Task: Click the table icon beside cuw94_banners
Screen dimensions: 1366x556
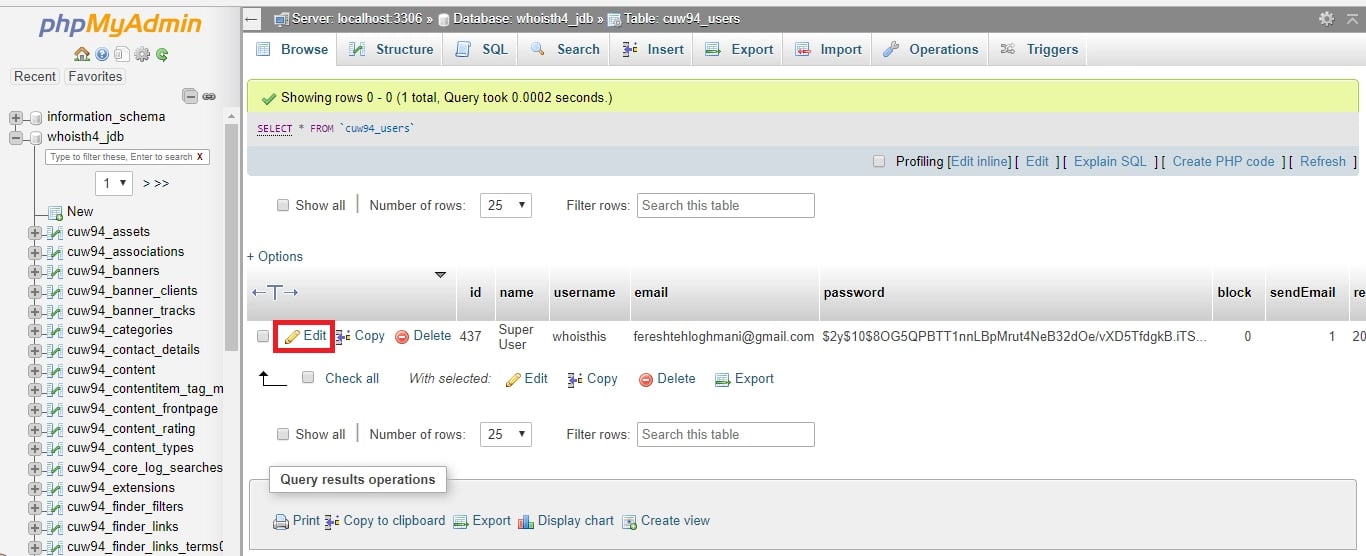Action: (55, 271)
